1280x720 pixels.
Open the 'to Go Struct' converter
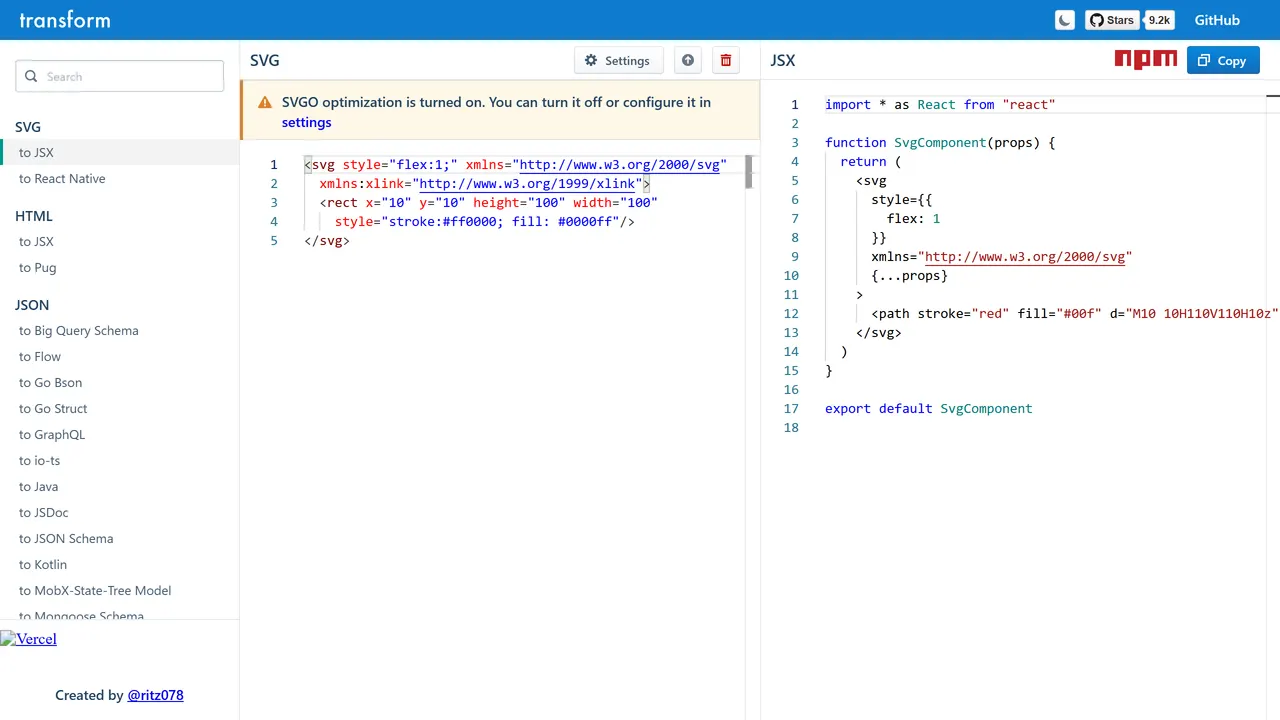120,408
